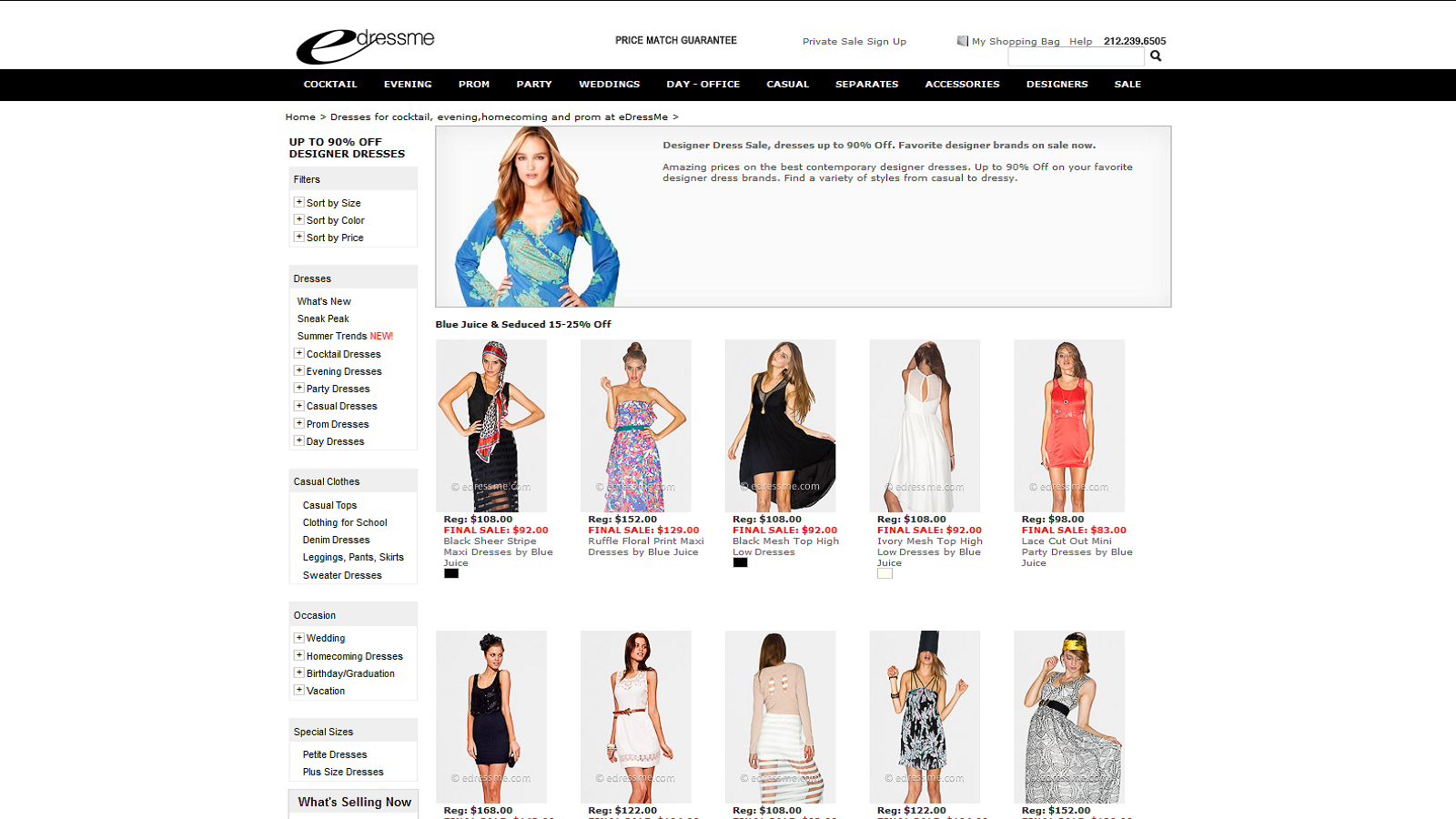Click the eDressMe logo
Image resolution: width=1456 pixels, height=819 pixels.
pyautogui.click(x=365, y=45)
